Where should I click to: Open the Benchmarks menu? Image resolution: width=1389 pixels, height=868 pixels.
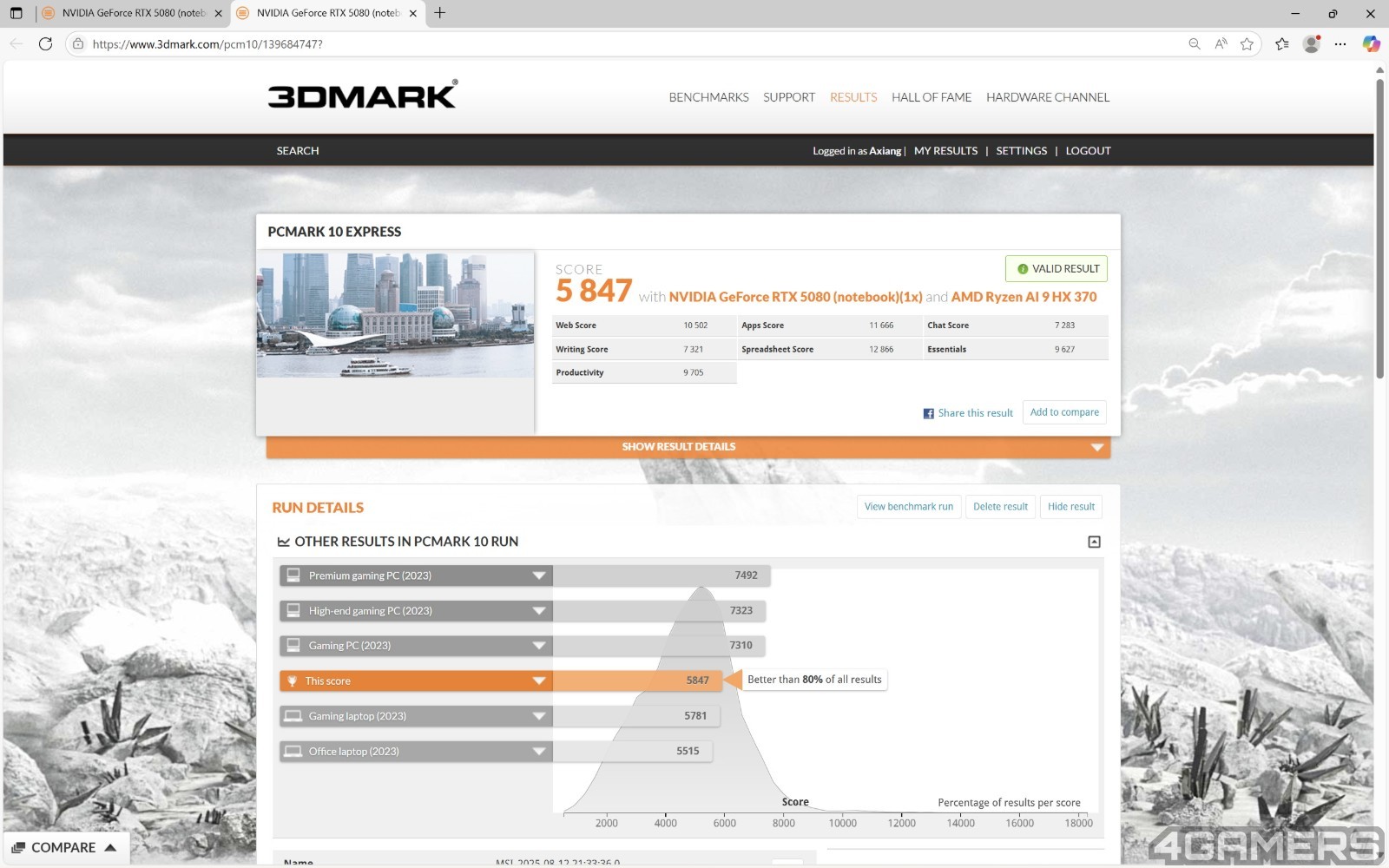708,97
